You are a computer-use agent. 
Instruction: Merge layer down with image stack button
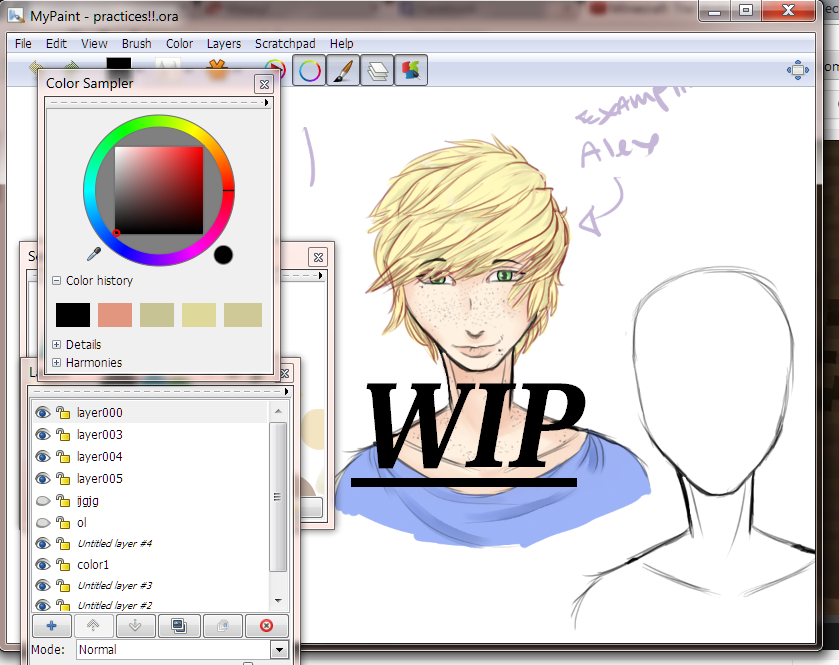click(179, 625)
